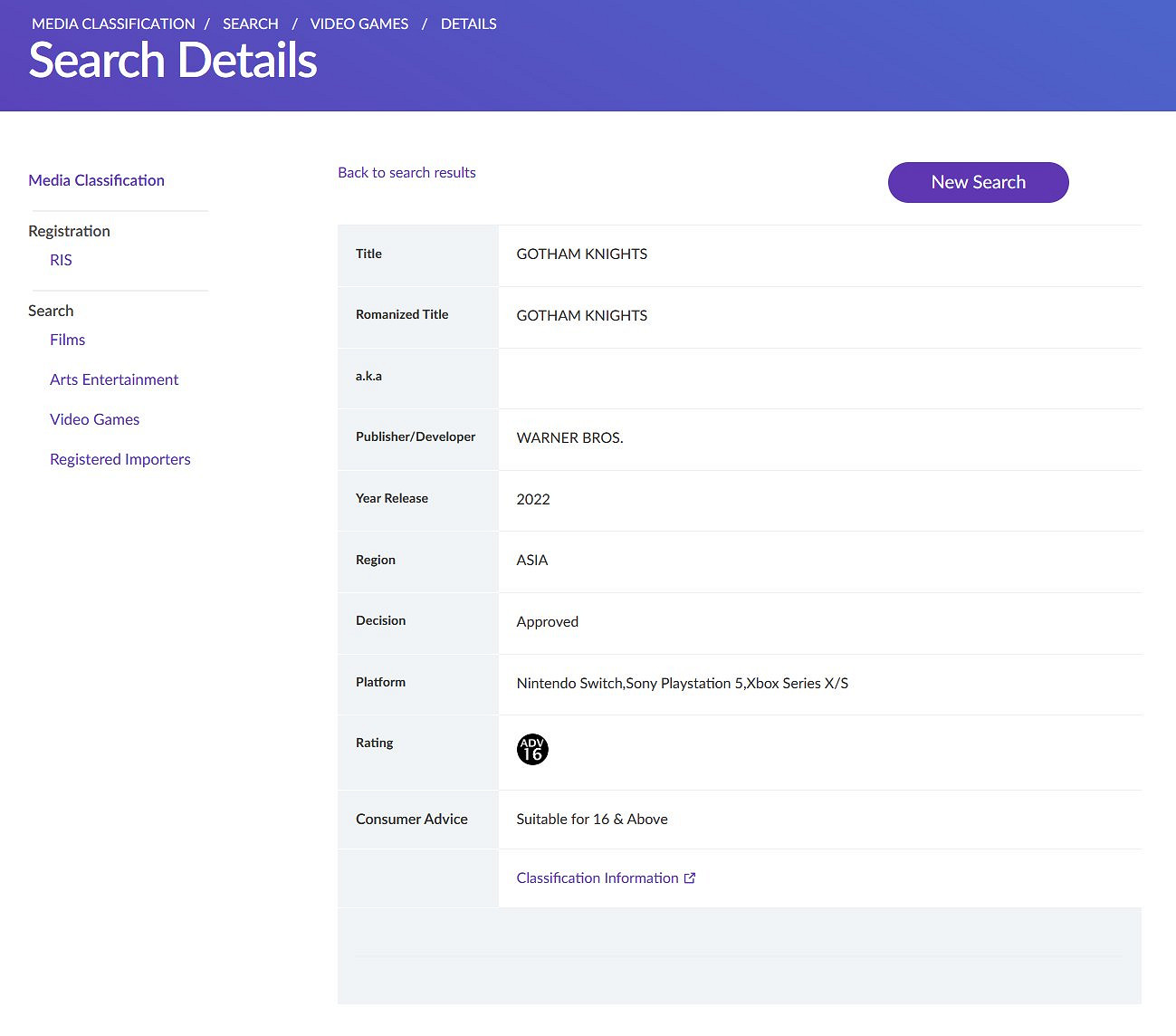The height and width of the screenshot is (1036, 1176).
Task: Choose Video Games in the sidebar
Action: (95, 420)
